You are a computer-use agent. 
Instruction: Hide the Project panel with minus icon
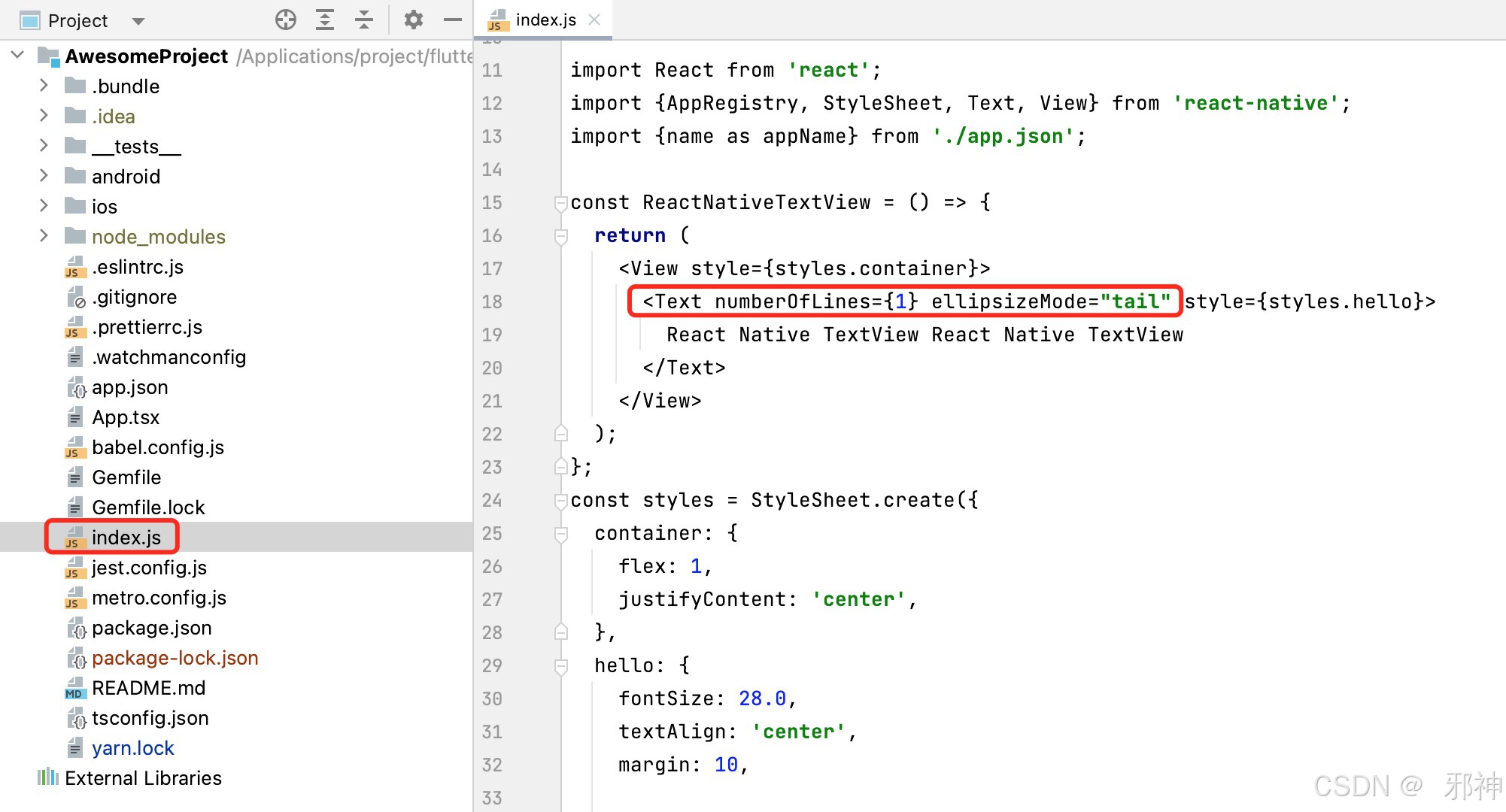click(x=453, y=20)
